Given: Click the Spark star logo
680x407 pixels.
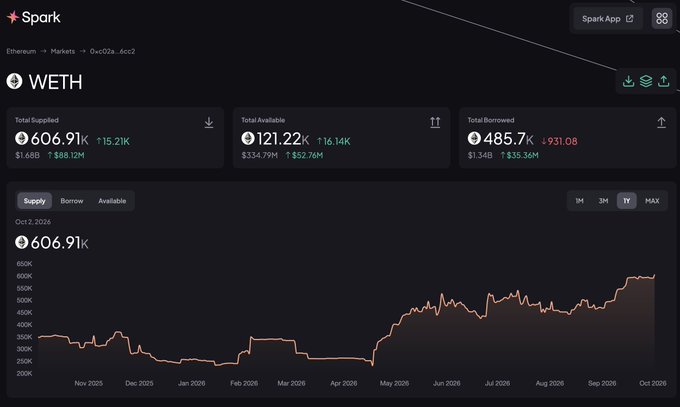Looking at the screenshot, I should tap(13, 17).
